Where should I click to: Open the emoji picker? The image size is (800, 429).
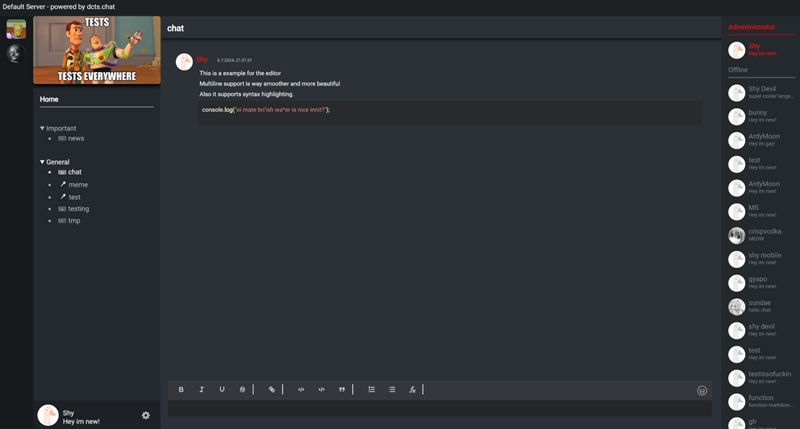coord(702,390)
